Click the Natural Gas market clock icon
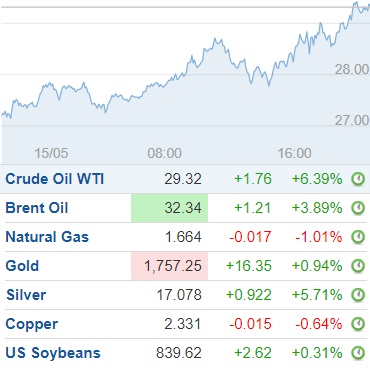The width and height of the screenshot is (370, 375). (358, 237)
